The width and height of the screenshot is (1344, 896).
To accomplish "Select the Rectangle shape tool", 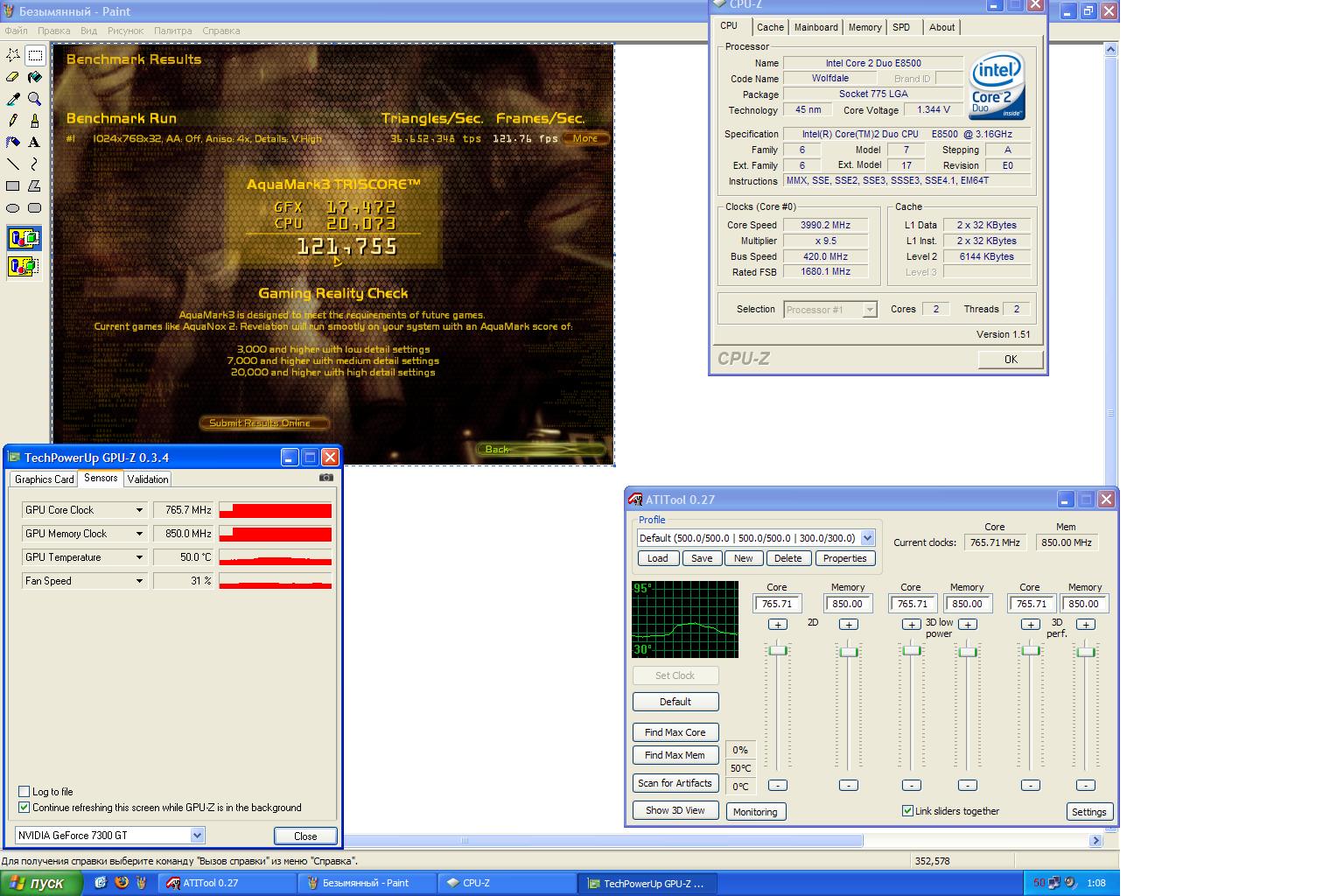I will 13,185.
